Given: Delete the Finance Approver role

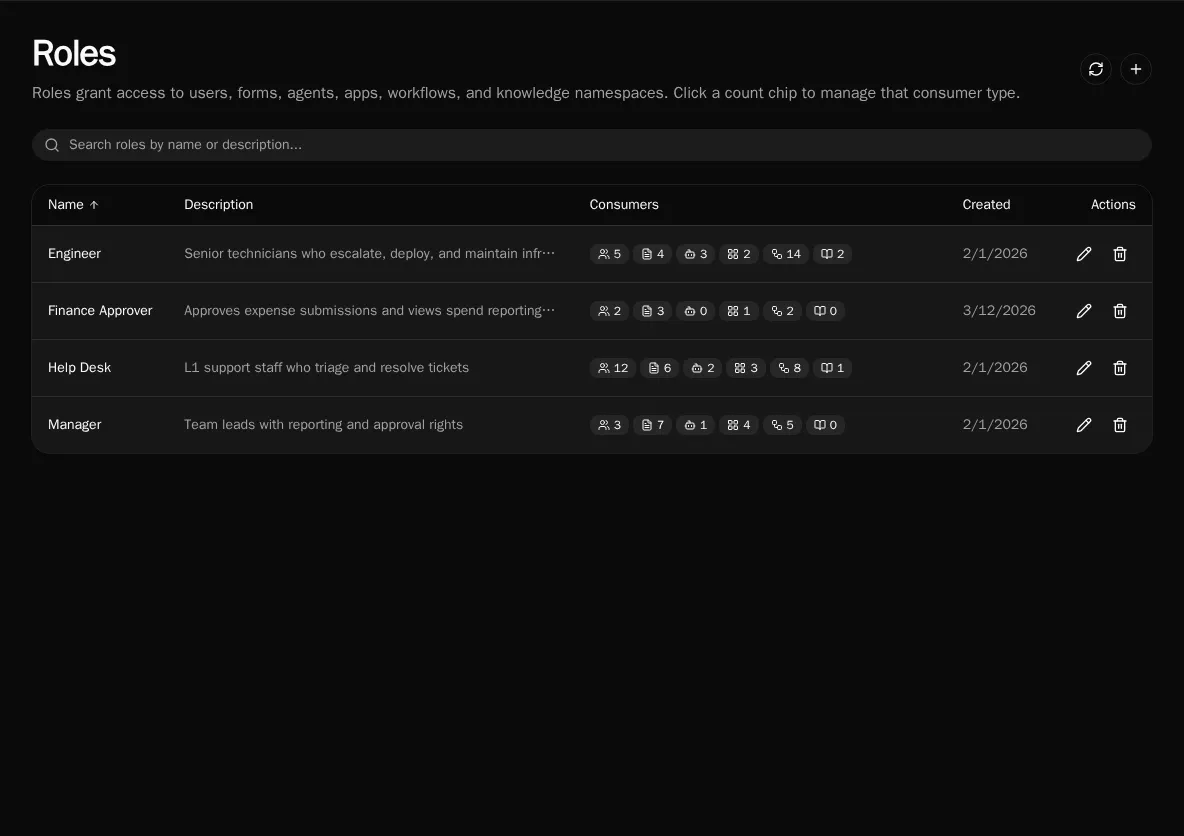Looking at the screenshot, I should click(x=1120, y=311).
